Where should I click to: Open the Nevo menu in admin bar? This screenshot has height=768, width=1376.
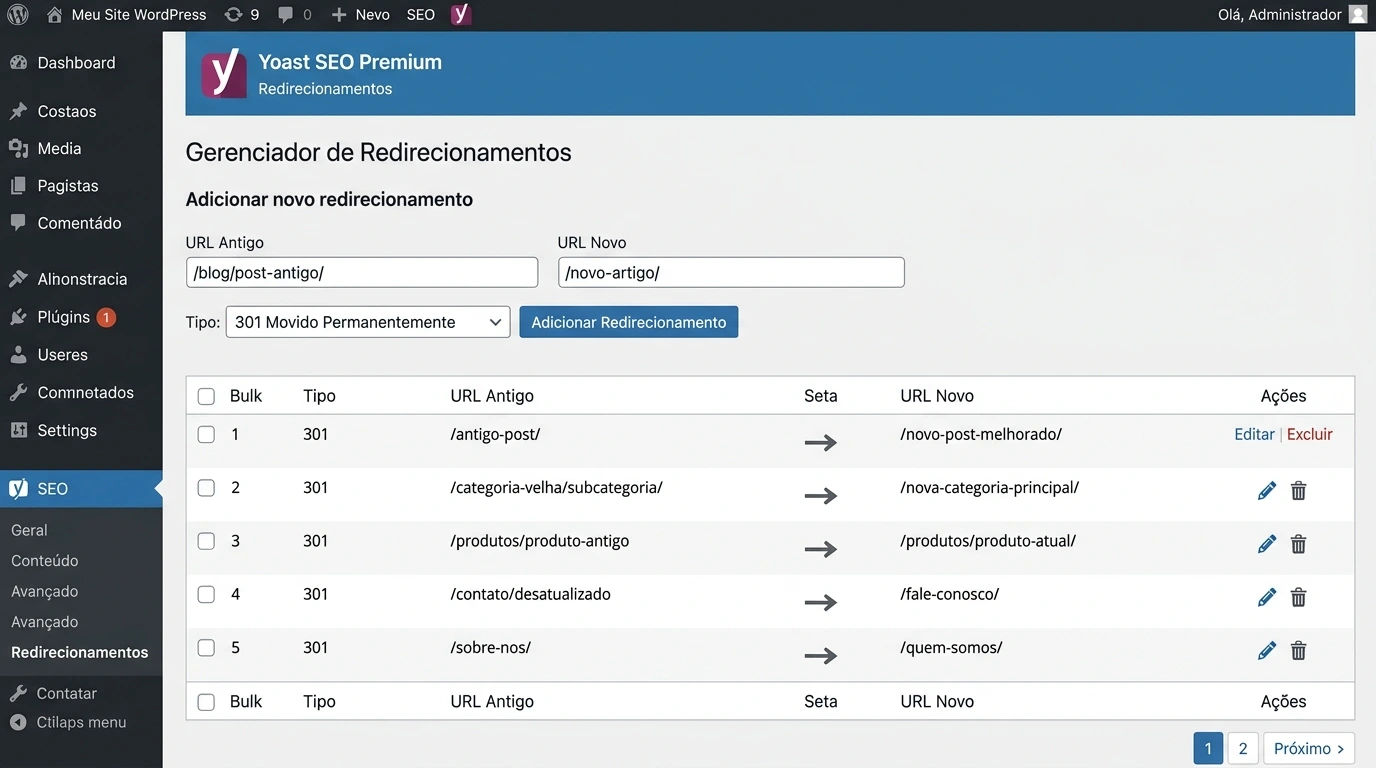point(360,15)
